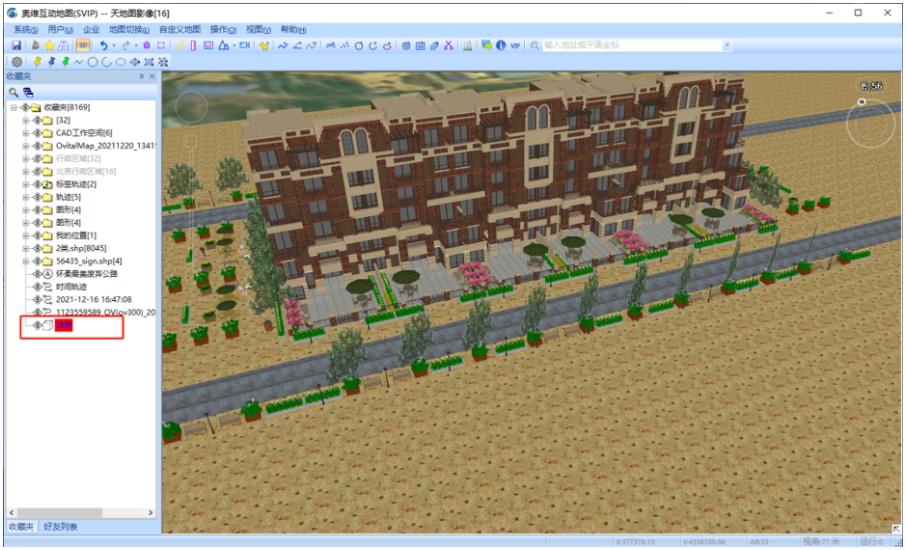907x550 pixels.
Task: Expand the 56435_sign.shp[4] node
Action: tap(25, 261)
